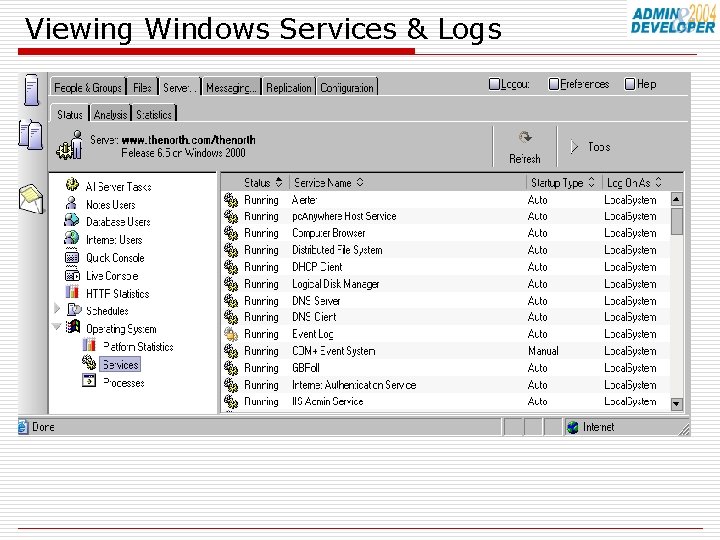Click the Database Users icon

click(x=72, y=220)
